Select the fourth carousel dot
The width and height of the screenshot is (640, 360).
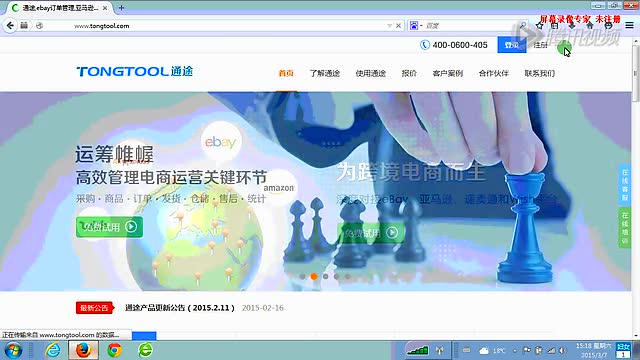[x=337, y=276]
